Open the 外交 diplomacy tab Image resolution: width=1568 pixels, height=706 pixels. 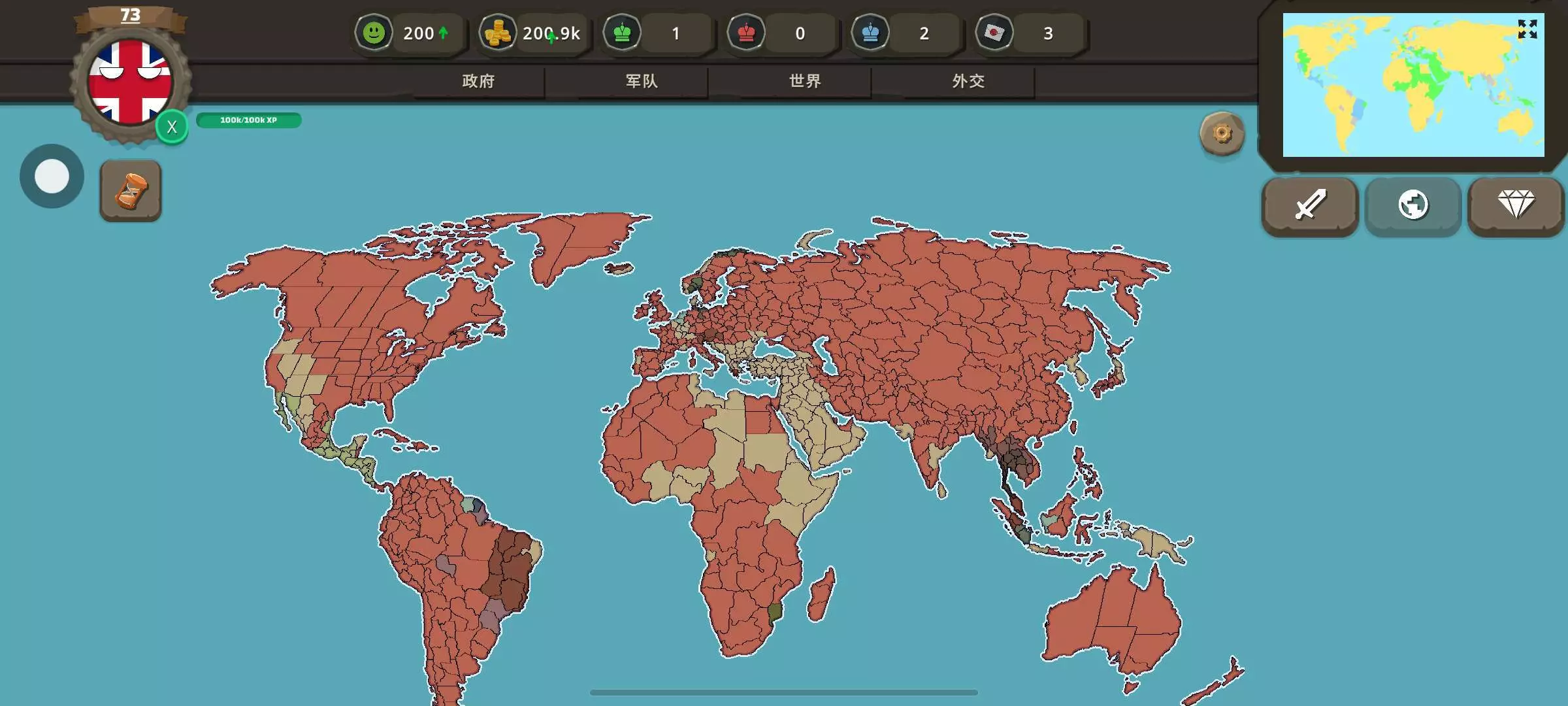coord(968,81)
